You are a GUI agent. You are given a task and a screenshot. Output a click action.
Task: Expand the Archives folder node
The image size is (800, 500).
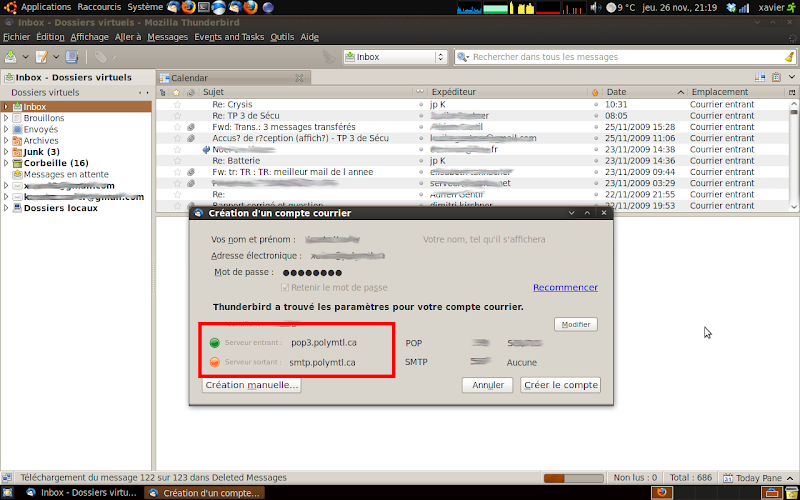tap(6, 140)
